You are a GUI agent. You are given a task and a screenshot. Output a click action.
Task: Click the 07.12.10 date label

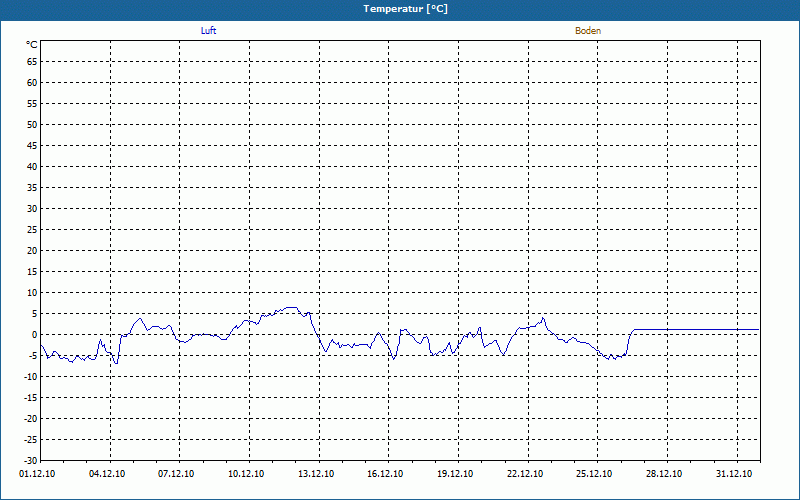pos(176,474)
